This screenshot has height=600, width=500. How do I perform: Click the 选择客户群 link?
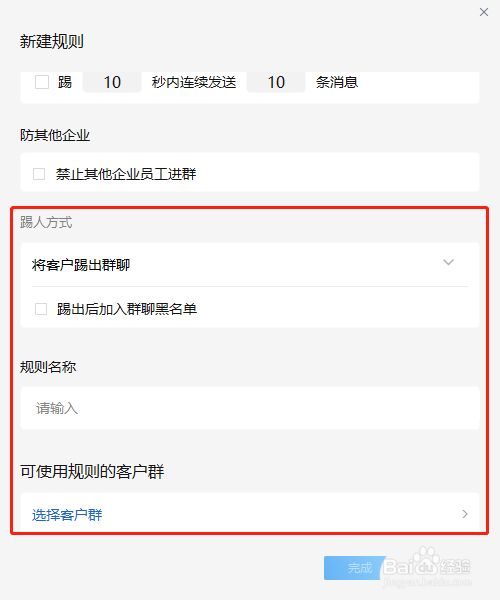pyautogui.click(x=67, y=515)
